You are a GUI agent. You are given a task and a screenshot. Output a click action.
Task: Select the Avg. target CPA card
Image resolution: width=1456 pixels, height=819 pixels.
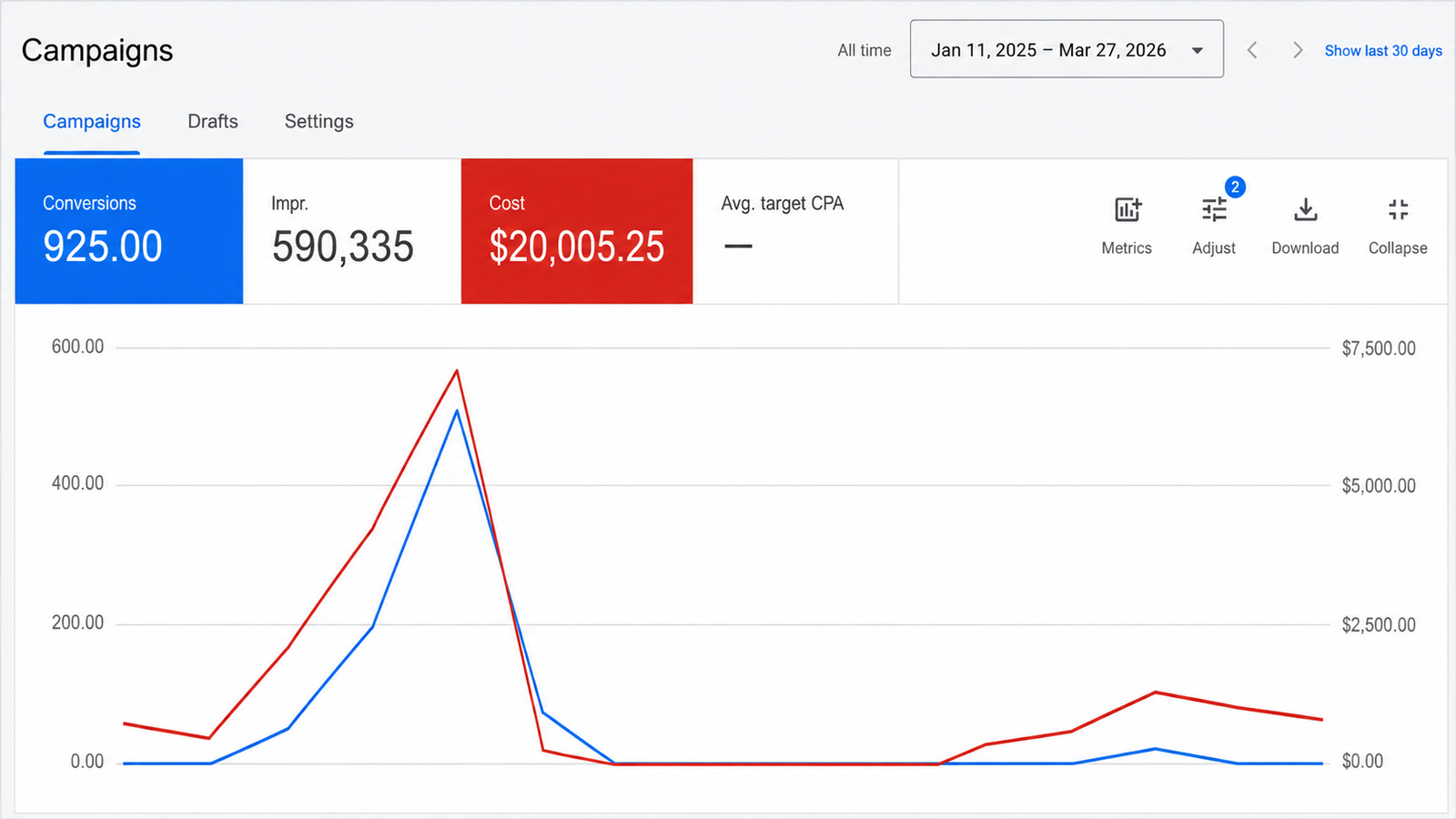pyautogui.click(x=795, y=231)
